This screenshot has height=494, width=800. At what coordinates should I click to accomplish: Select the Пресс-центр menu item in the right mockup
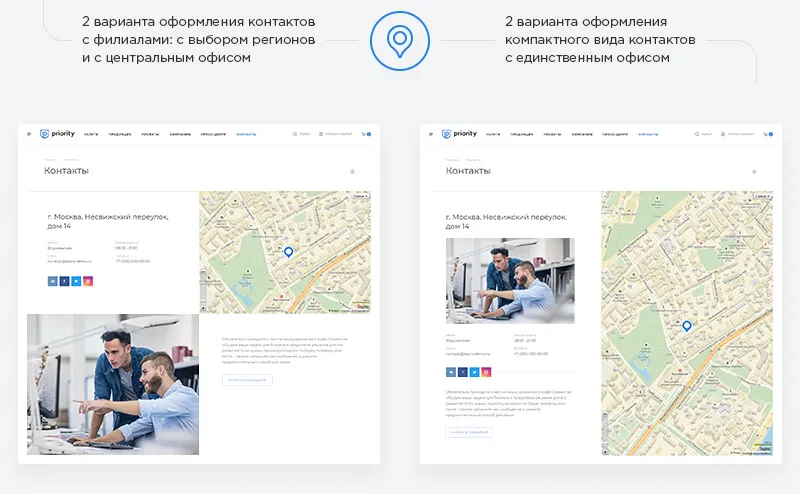coord(616,134)
